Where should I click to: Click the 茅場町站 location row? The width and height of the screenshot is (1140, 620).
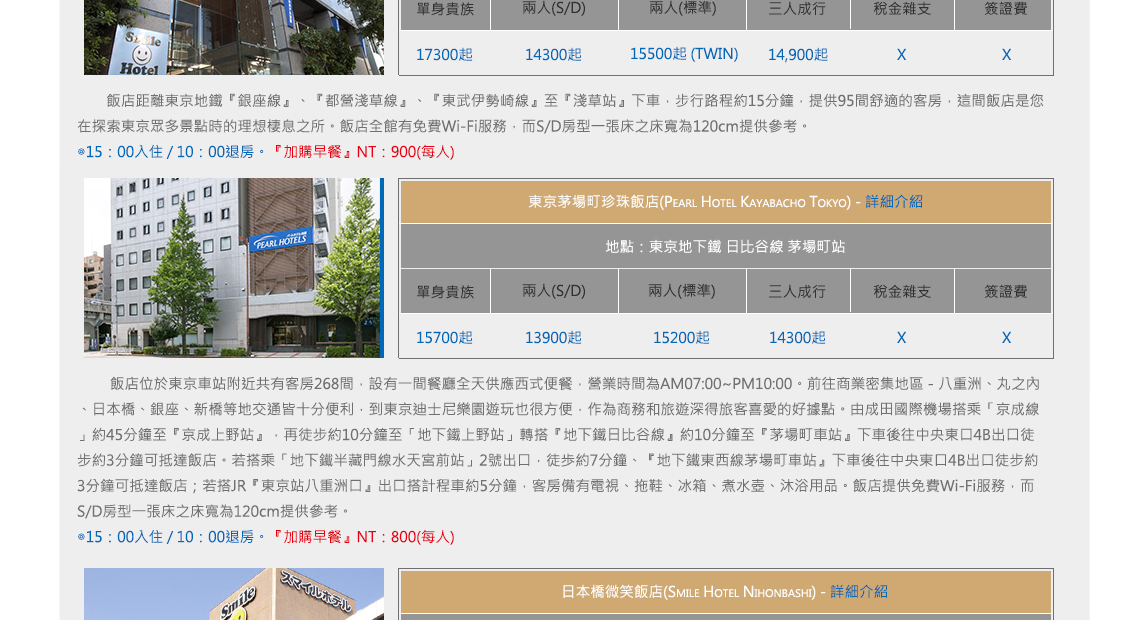point(725,246)
